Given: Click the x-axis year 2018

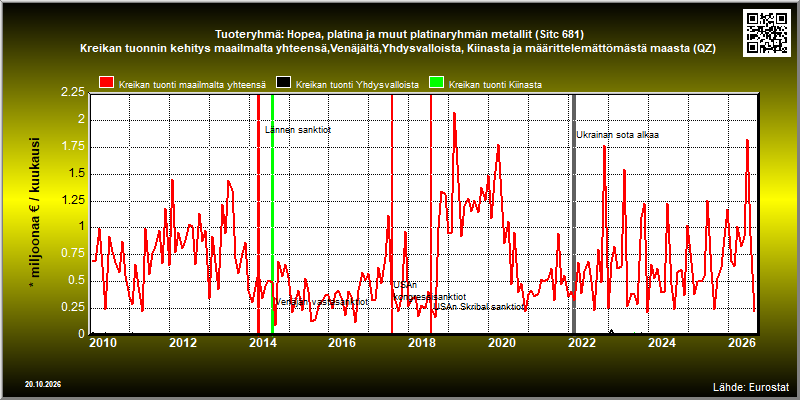Looking at the screenshot, I should (x=421, y=343).
